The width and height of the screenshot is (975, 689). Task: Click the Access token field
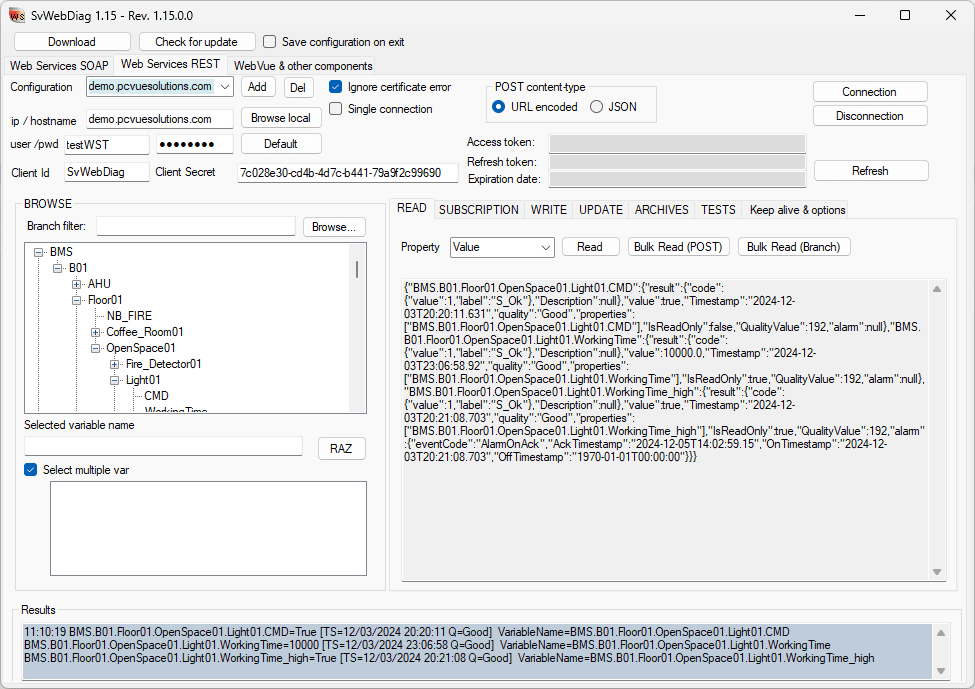[677, 143]
